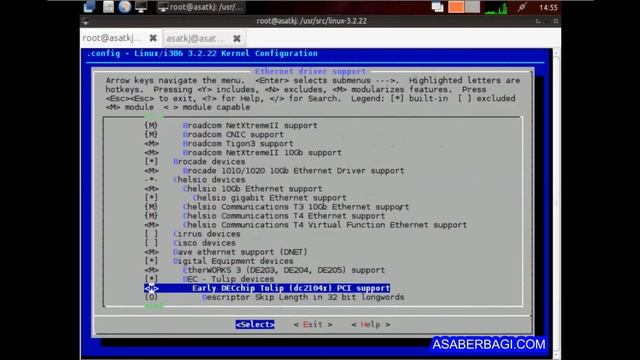Select the "Chelsio devices" entry
This screenshot has width=640, height=360.
(209, 180)
